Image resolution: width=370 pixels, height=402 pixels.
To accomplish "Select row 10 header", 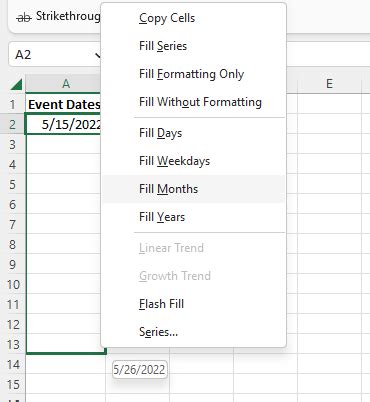I will coord(13,285).
